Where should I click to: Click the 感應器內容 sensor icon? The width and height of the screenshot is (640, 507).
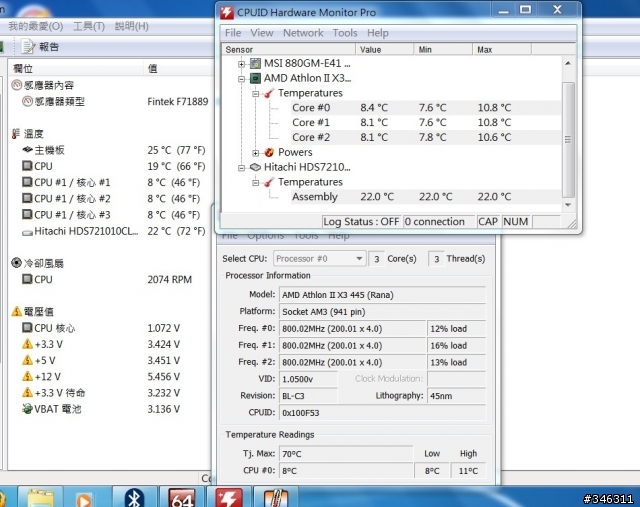tap(16, 85)
